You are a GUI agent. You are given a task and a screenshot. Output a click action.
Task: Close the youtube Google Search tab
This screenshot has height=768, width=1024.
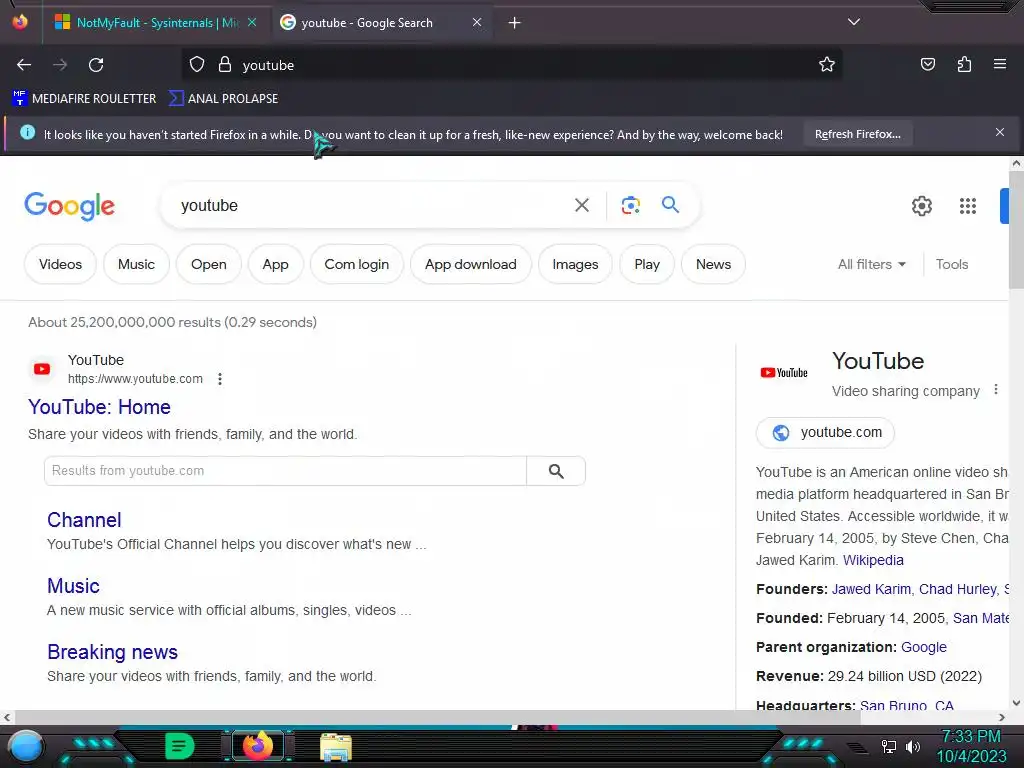point(477,22)
